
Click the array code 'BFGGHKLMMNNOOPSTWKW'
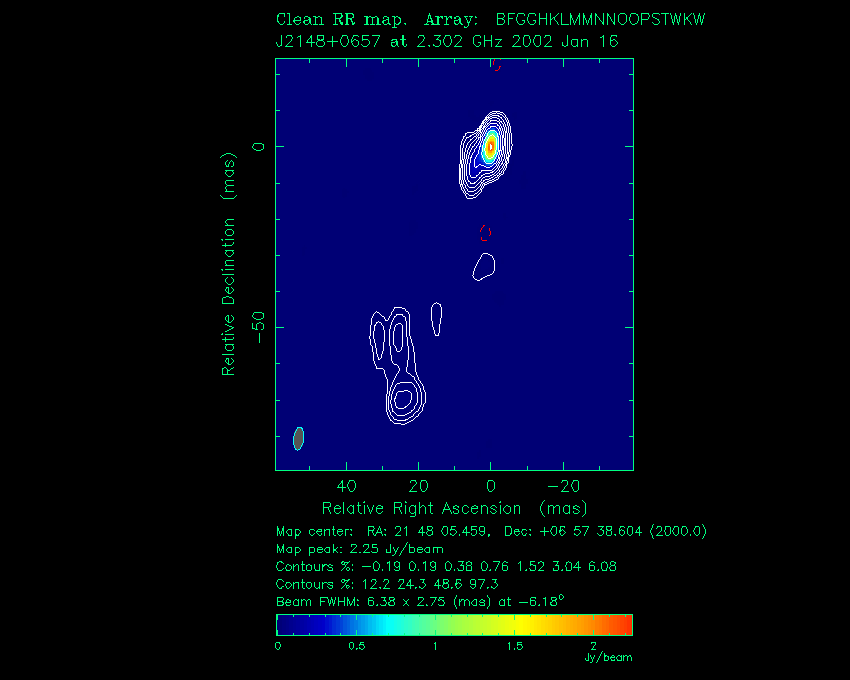point(600,20)
